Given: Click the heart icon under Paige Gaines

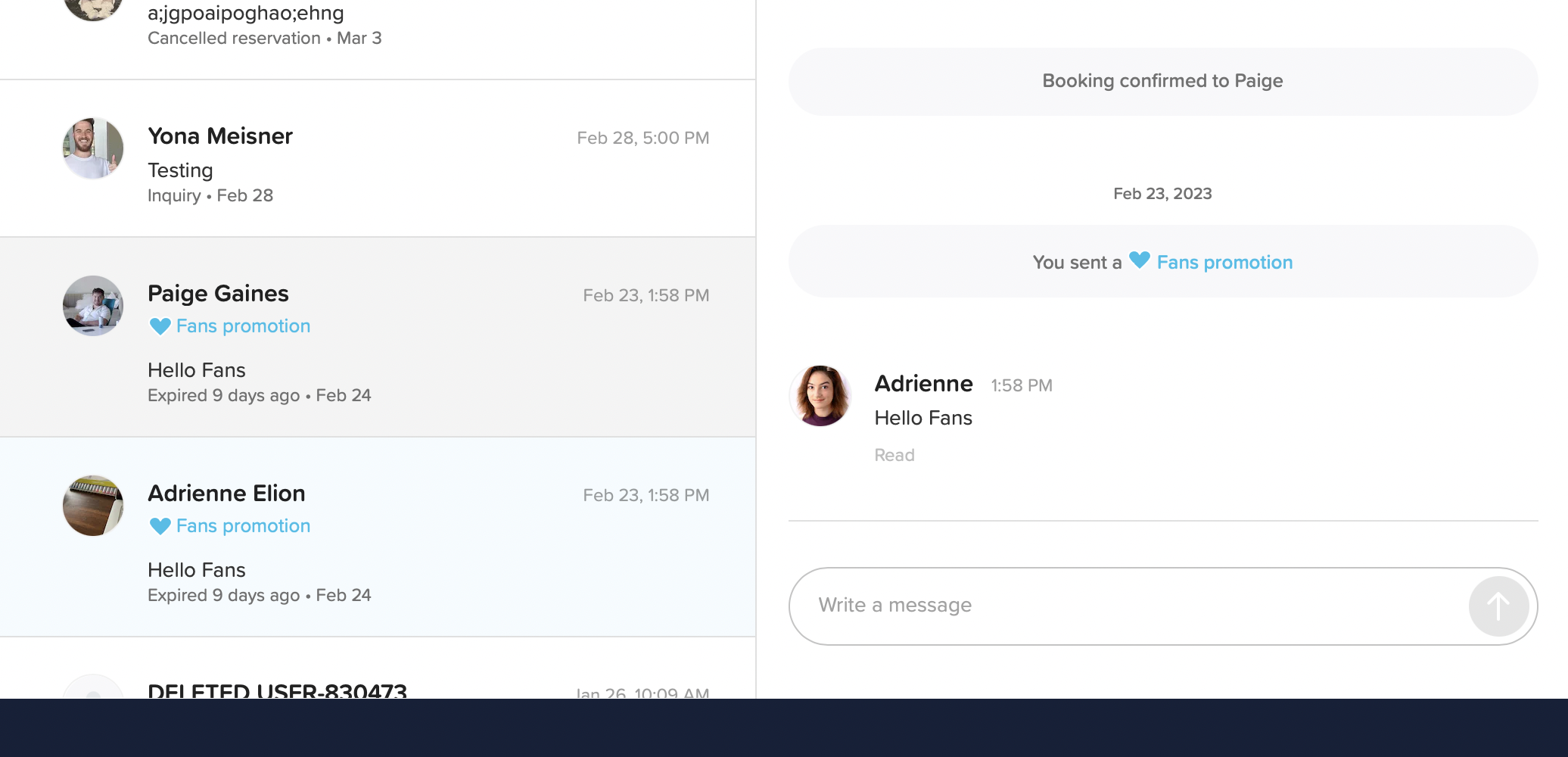Looking at the screenshot, I should pos(160,326).
